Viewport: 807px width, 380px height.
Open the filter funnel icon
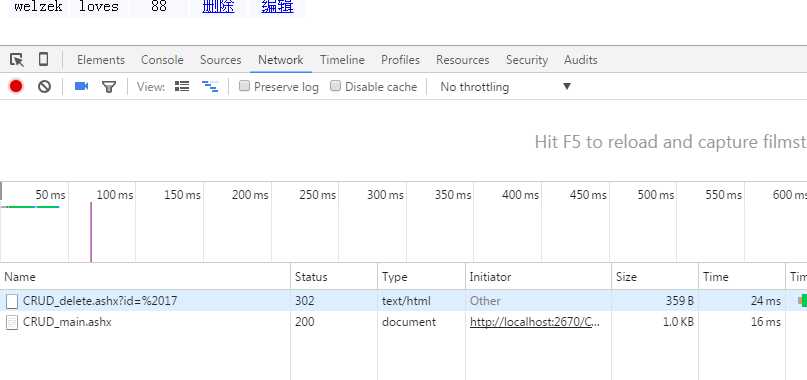pos(109,87)
